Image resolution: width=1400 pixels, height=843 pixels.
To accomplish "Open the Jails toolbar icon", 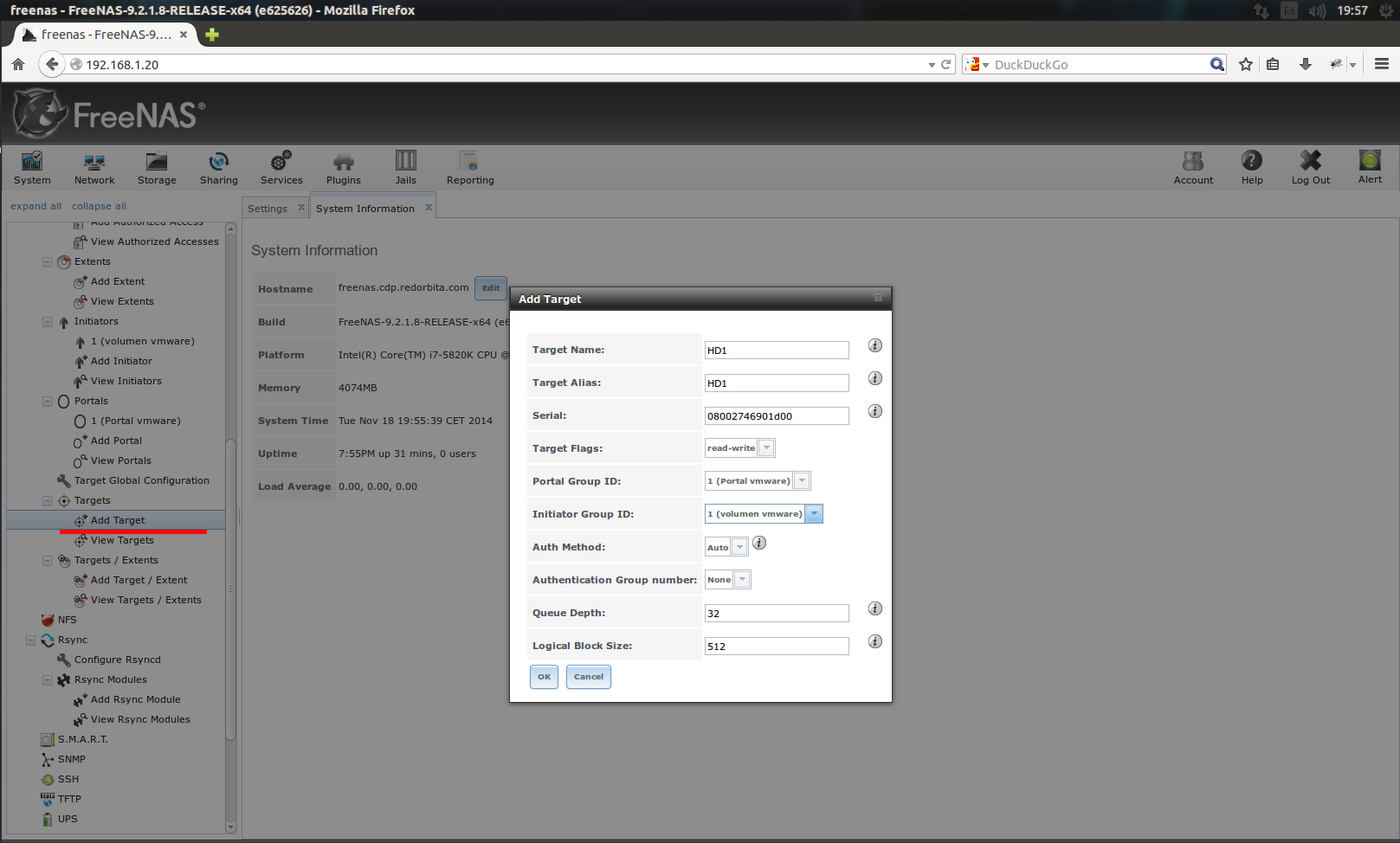I will 405,161.
